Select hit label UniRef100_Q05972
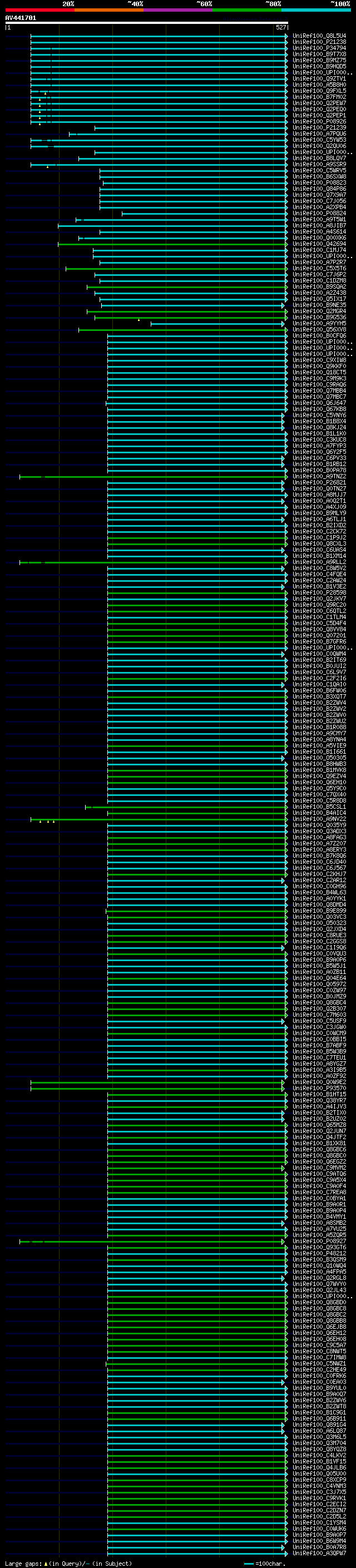356x1568 pixels. 319,985
